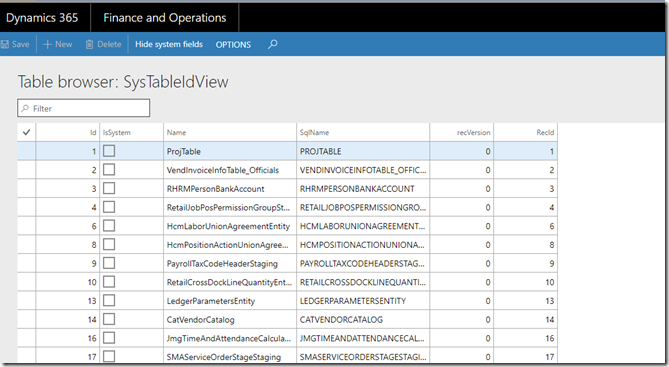Click Hide system fields
This screenshot has width=669, height=367.
point(169,44)
